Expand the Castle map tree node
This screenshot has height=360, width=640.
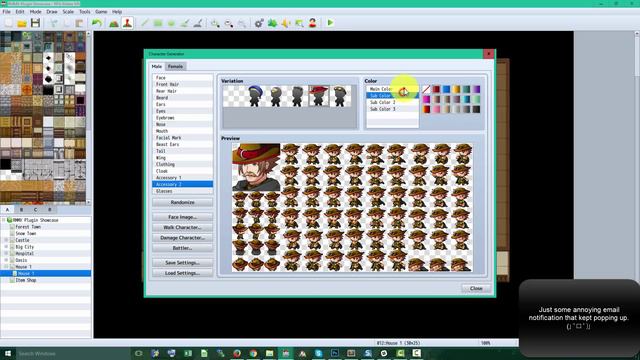pos(6,240)
